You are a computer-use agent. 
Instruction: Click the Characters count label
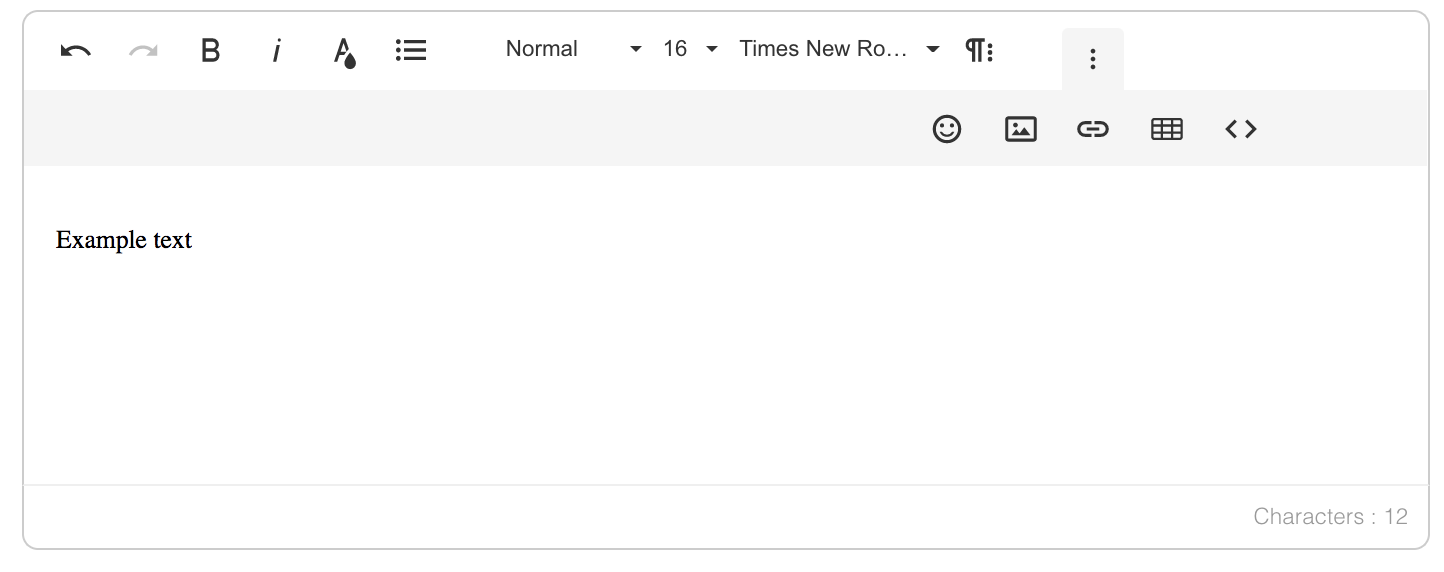(x=1329, y=517)
